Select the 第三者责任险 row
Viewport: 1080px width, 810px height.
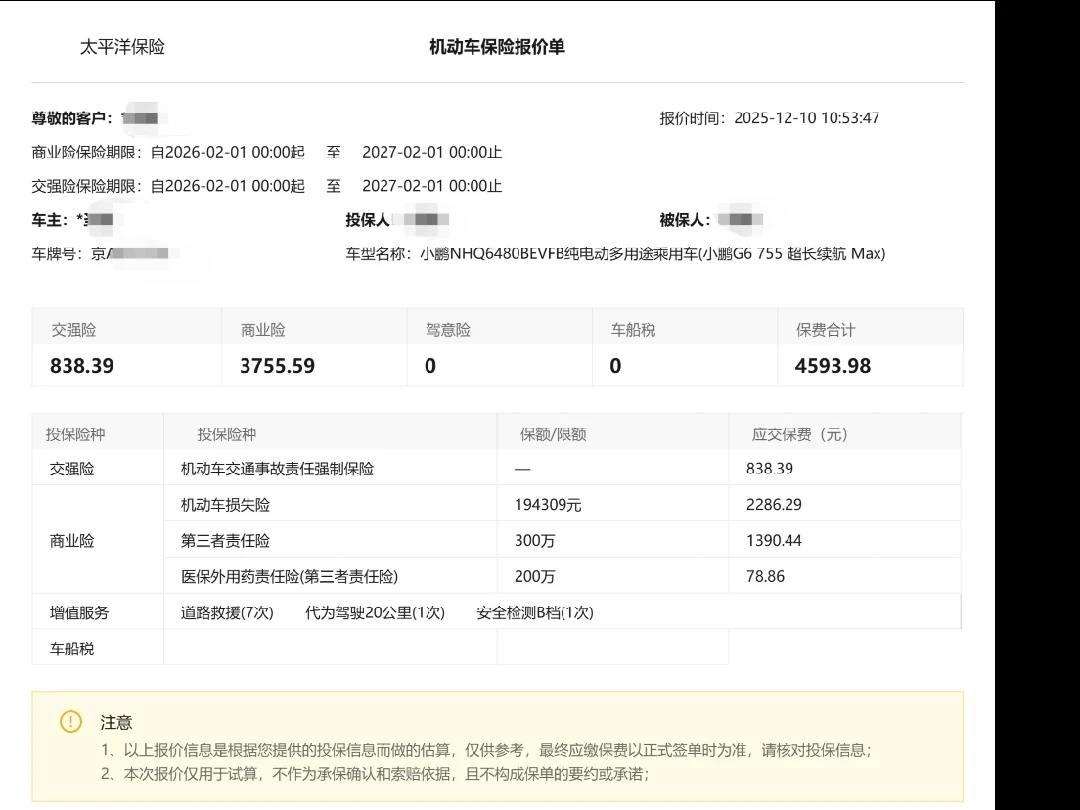pos(225,541)
